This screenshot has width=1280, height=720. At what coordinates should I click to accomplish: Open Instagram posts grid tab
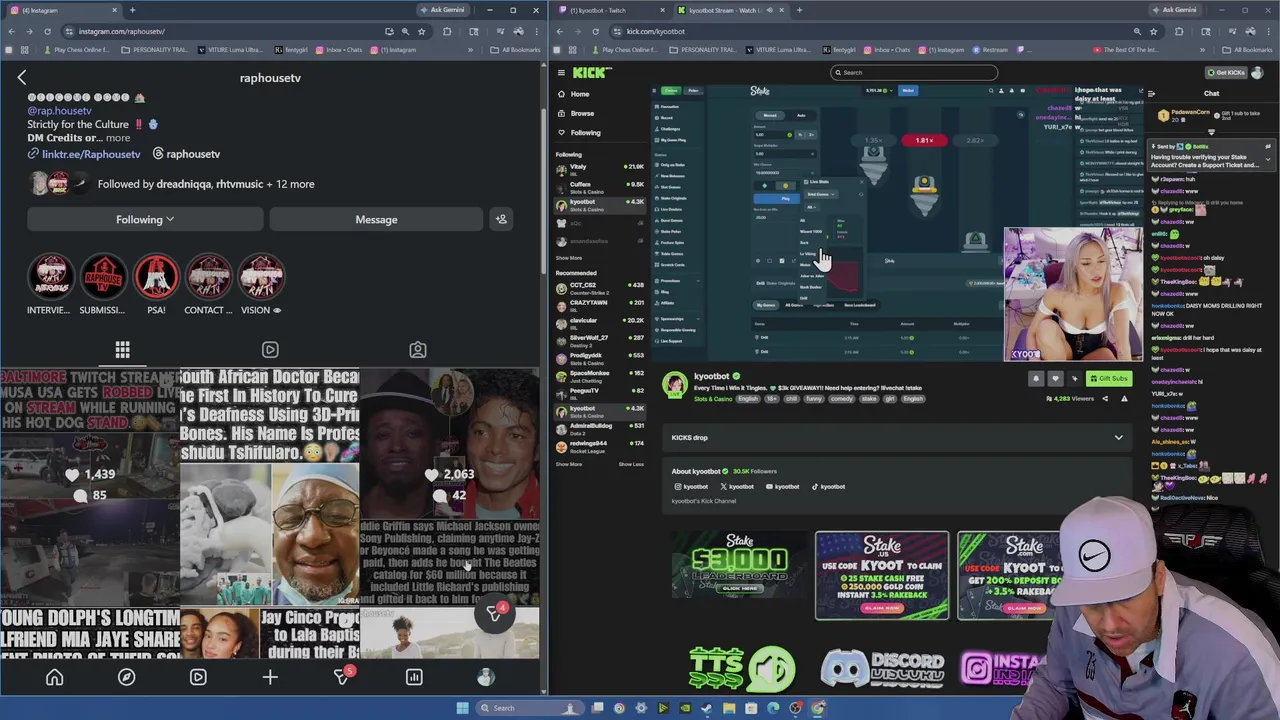(122, 350)
